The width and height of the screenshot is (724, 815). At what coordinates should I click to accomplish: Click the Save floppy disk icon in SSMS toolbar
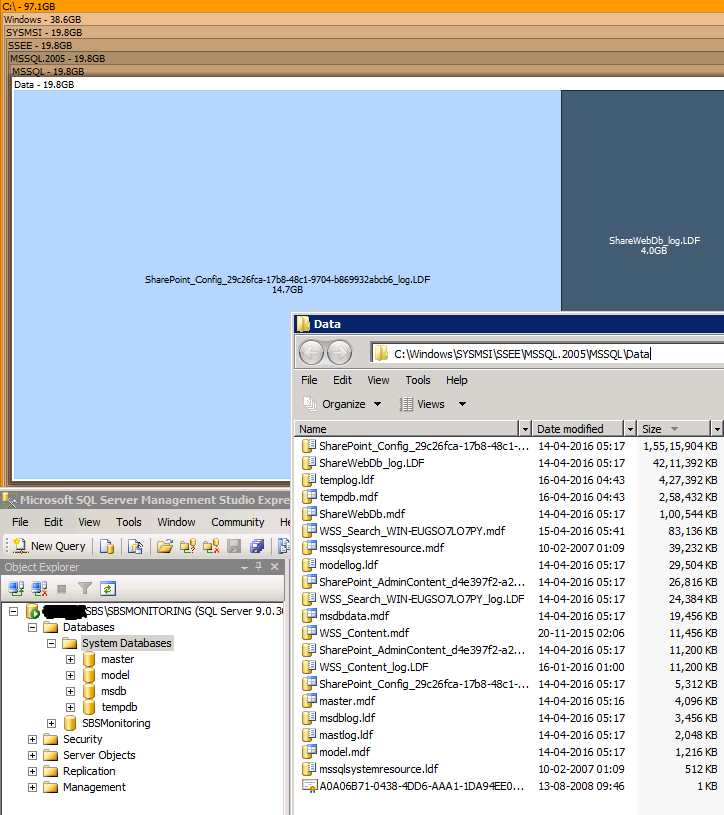click(234, 546)
